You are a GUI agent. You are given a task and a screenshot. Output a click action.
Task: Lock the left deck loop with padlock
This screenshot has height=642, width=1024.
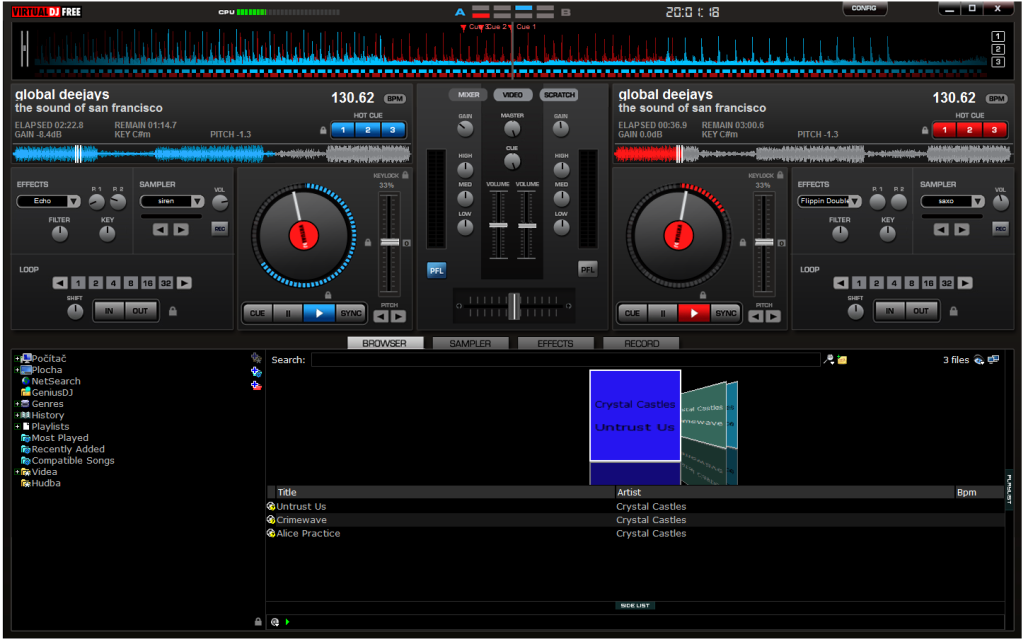173,311
